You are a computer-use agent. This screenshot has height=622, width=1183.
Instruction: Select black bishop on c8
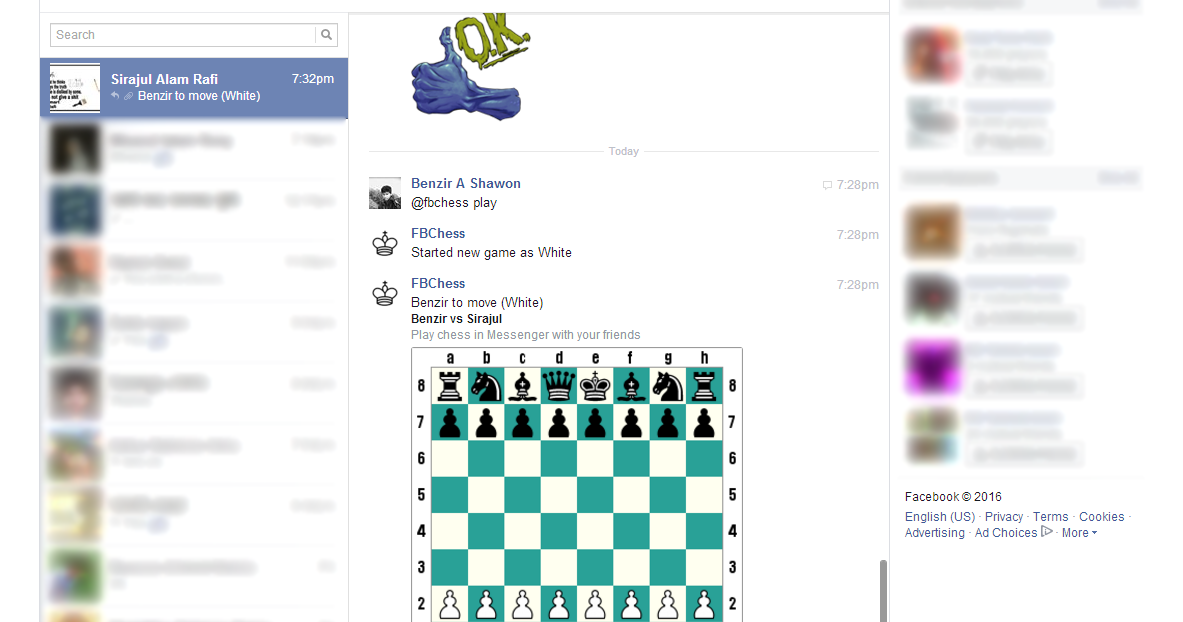click(522, 386)
